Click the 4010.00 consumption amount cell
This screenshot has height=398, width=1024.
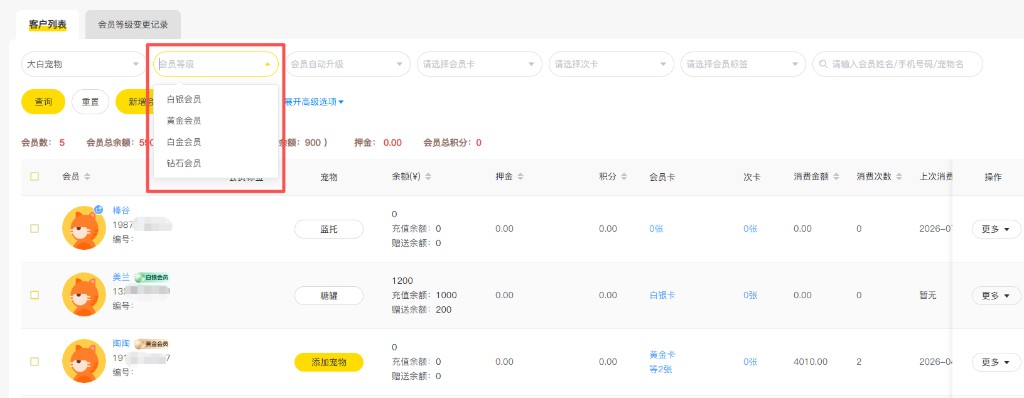[x=810, y=361]
